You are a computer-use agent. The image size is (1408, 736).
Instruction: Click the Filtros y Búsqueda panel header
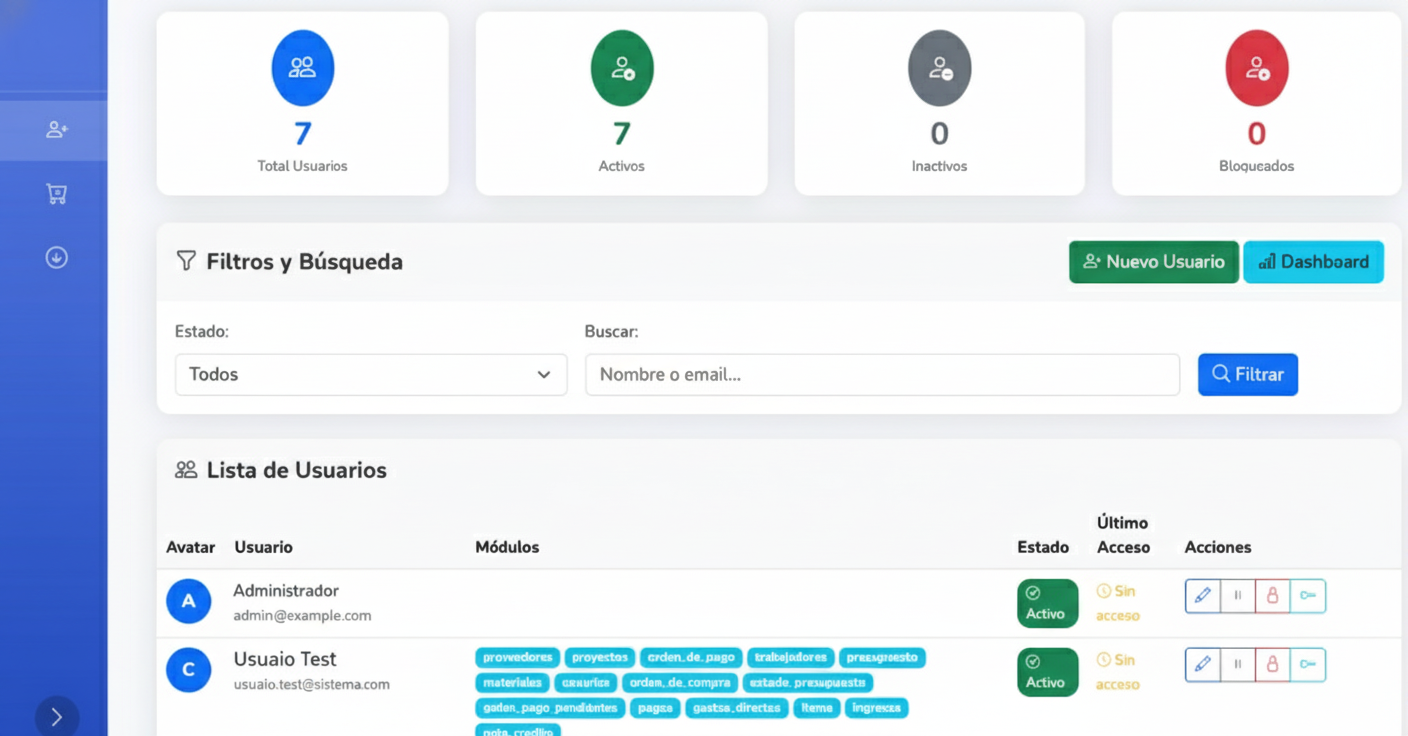click(304, 262)
